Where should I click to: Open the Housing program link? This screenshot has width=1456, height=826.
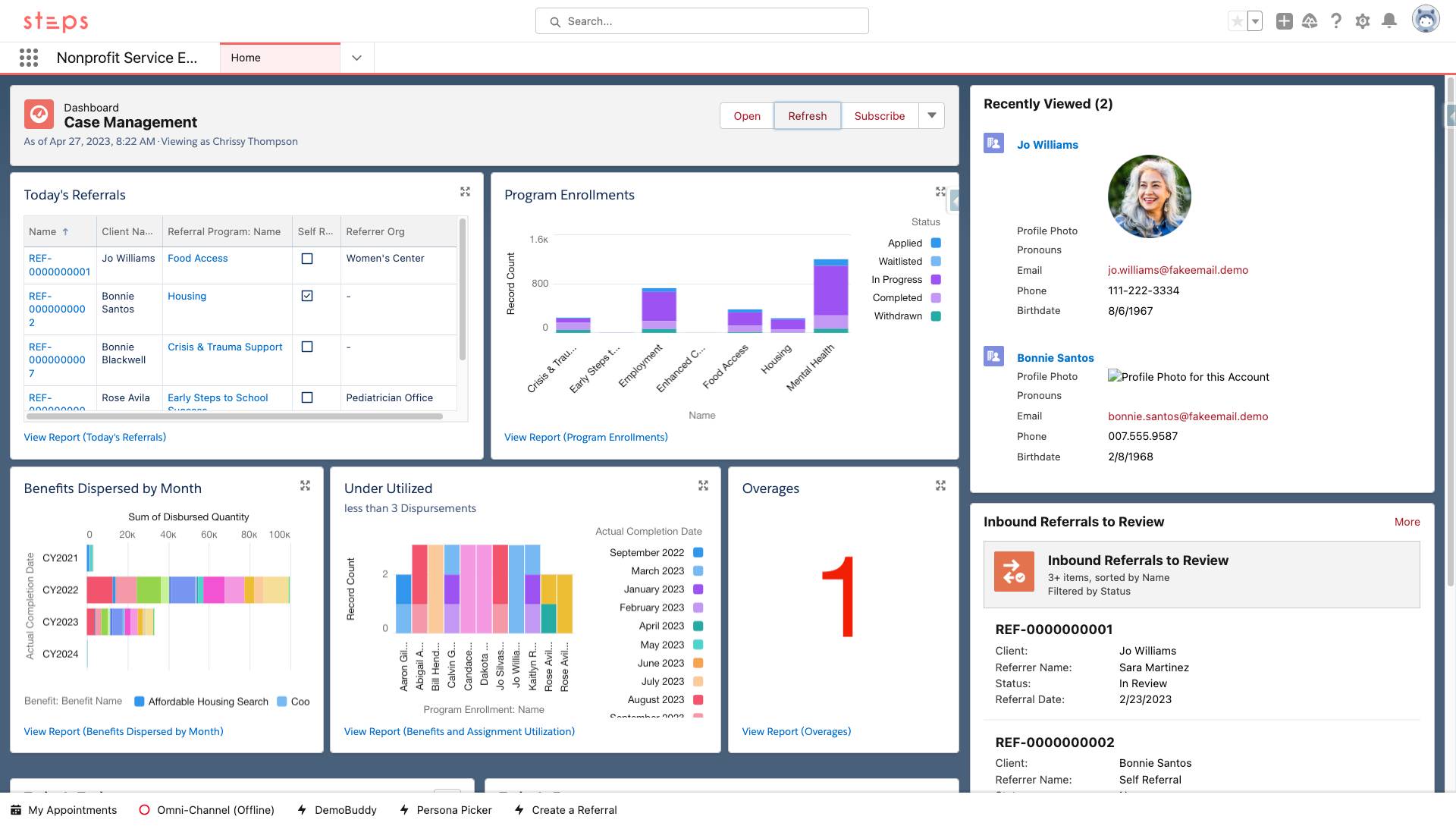pyautogui.click(x=187, y=296)
